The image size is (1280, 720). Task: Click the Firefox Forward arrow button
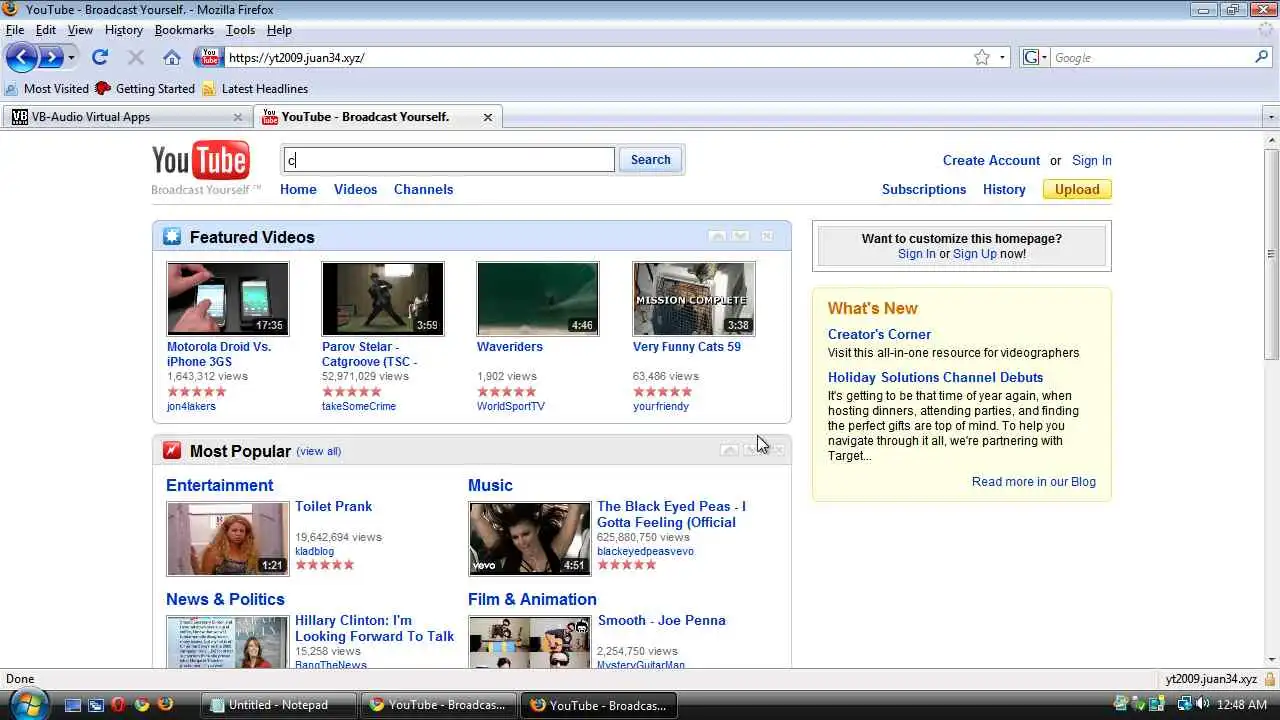pos(50,57)
